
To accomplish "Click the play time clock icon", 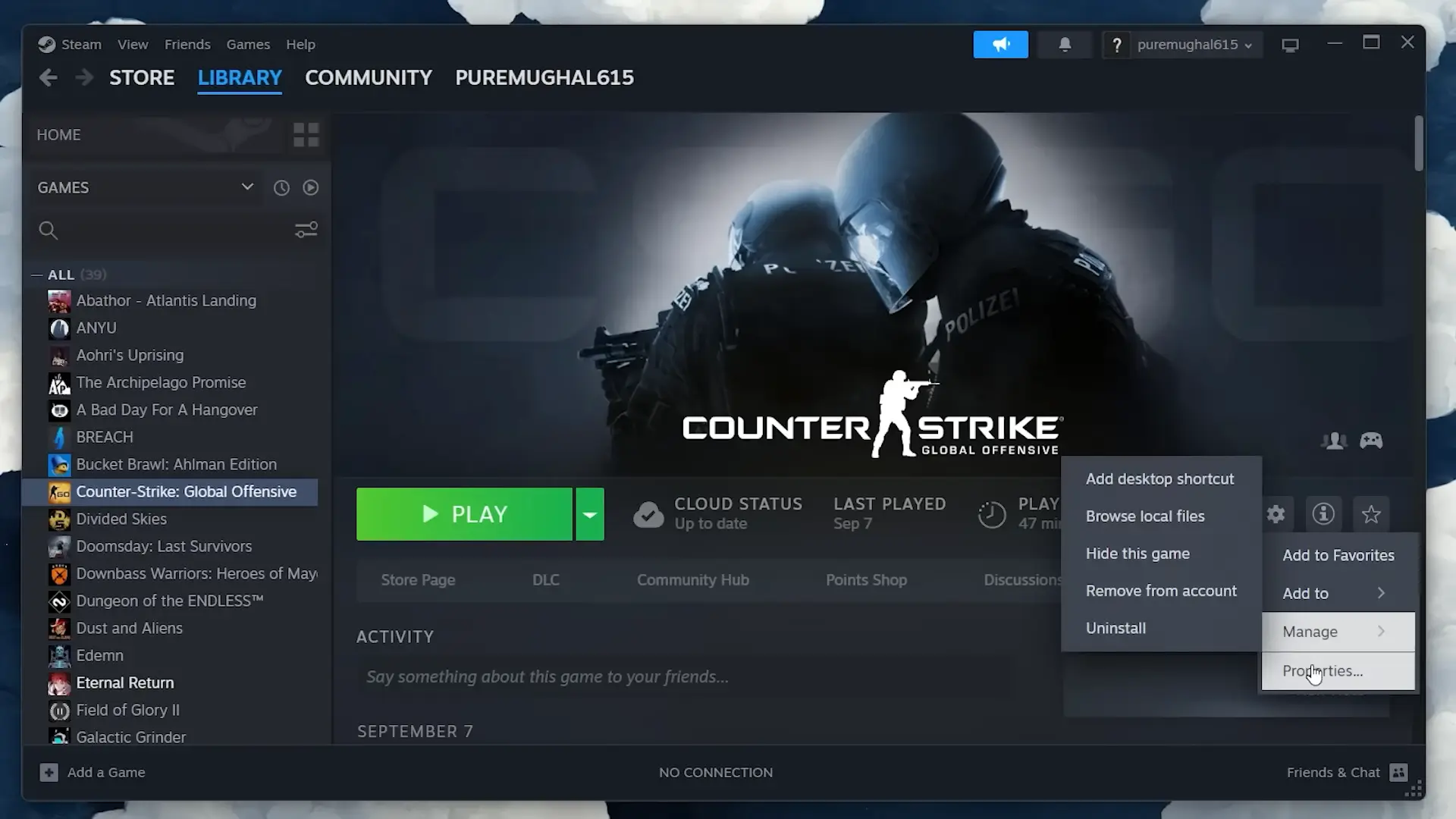I will tap(991, 514).
